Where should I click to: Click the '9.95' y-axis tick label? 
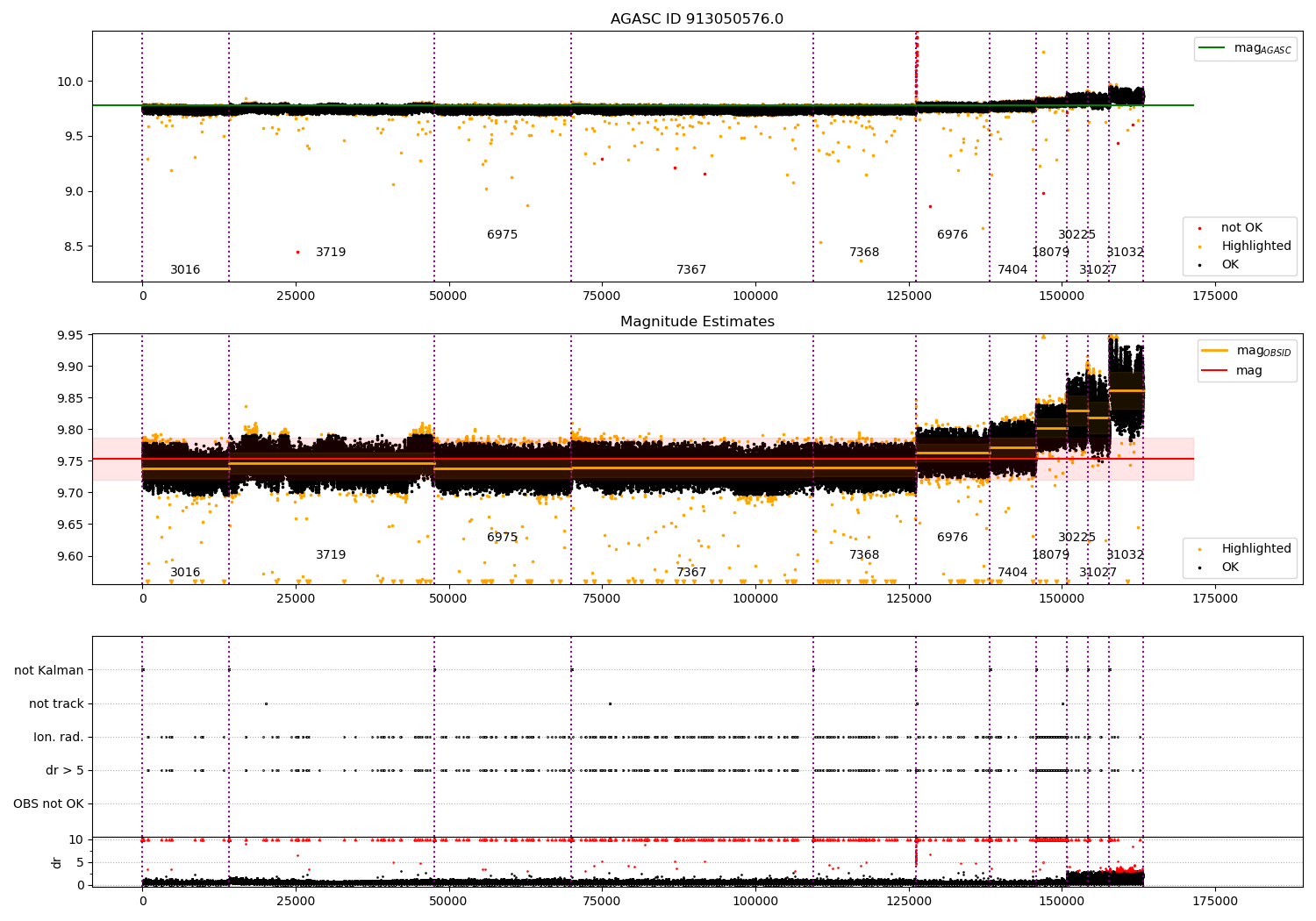(x=71, y=336)
